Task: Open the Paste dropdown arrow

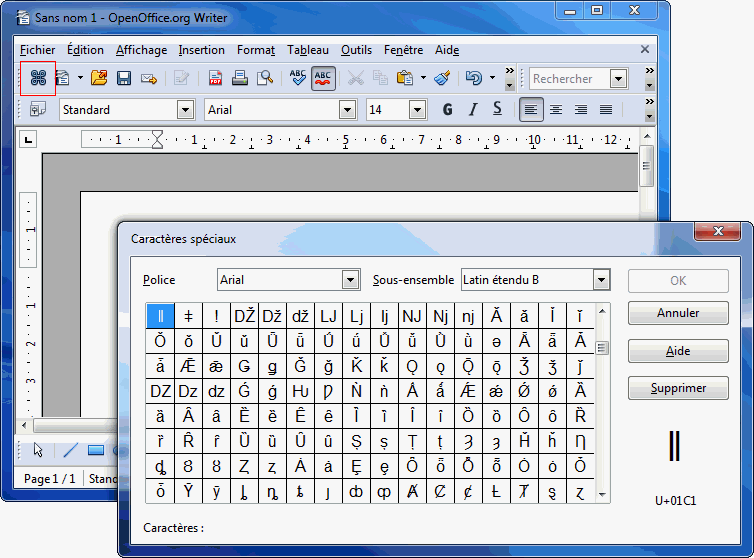Action: click(x=423, y=77)
